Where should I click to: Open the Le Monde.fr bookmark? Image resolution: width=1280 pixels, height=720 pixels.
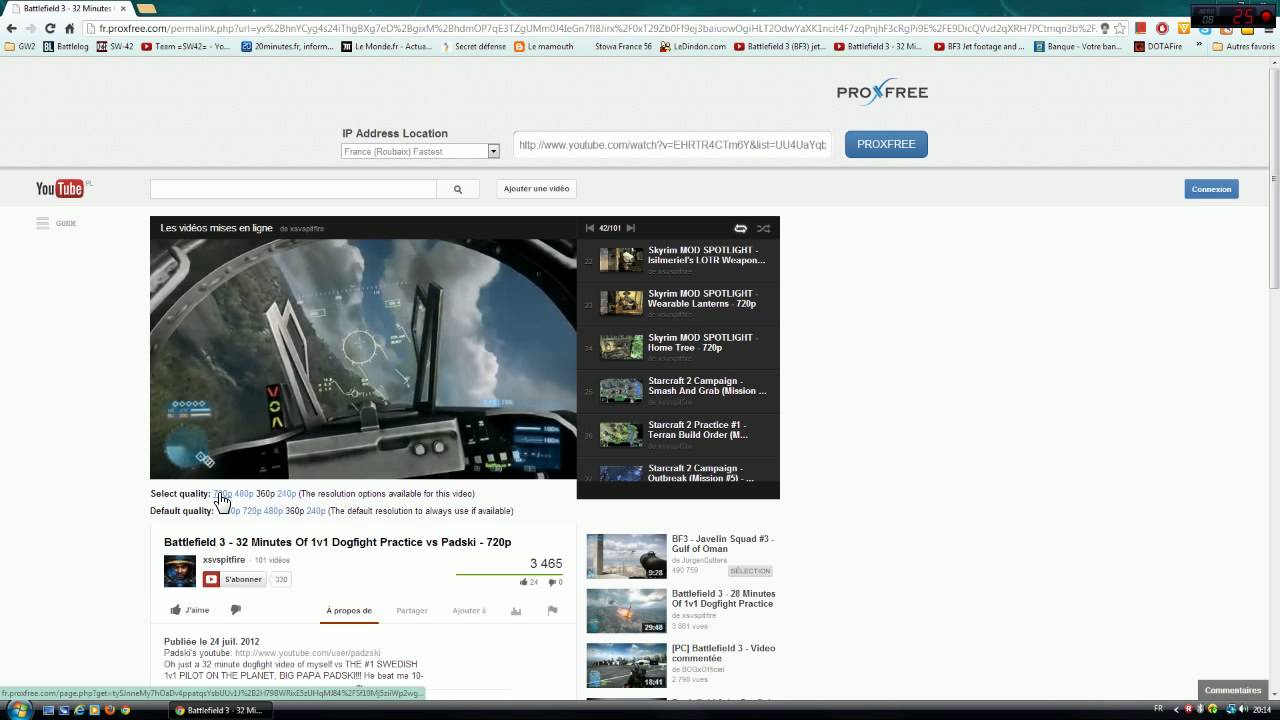(x=387, y=46)
